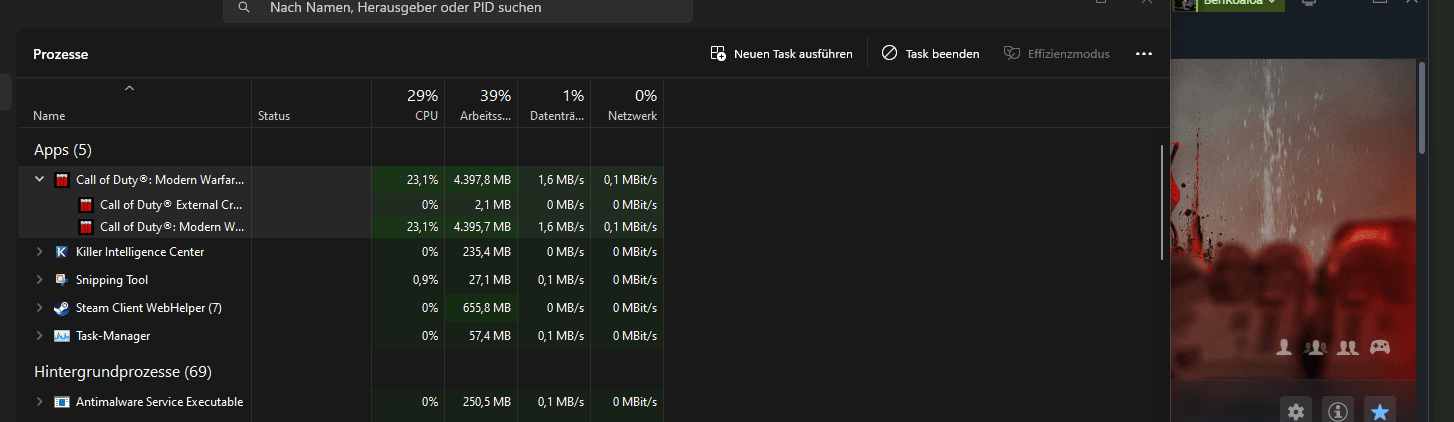Click the two-people icon in Steam
The width and height of the screenshot is (1454, 422).
tap(1348, 347)
